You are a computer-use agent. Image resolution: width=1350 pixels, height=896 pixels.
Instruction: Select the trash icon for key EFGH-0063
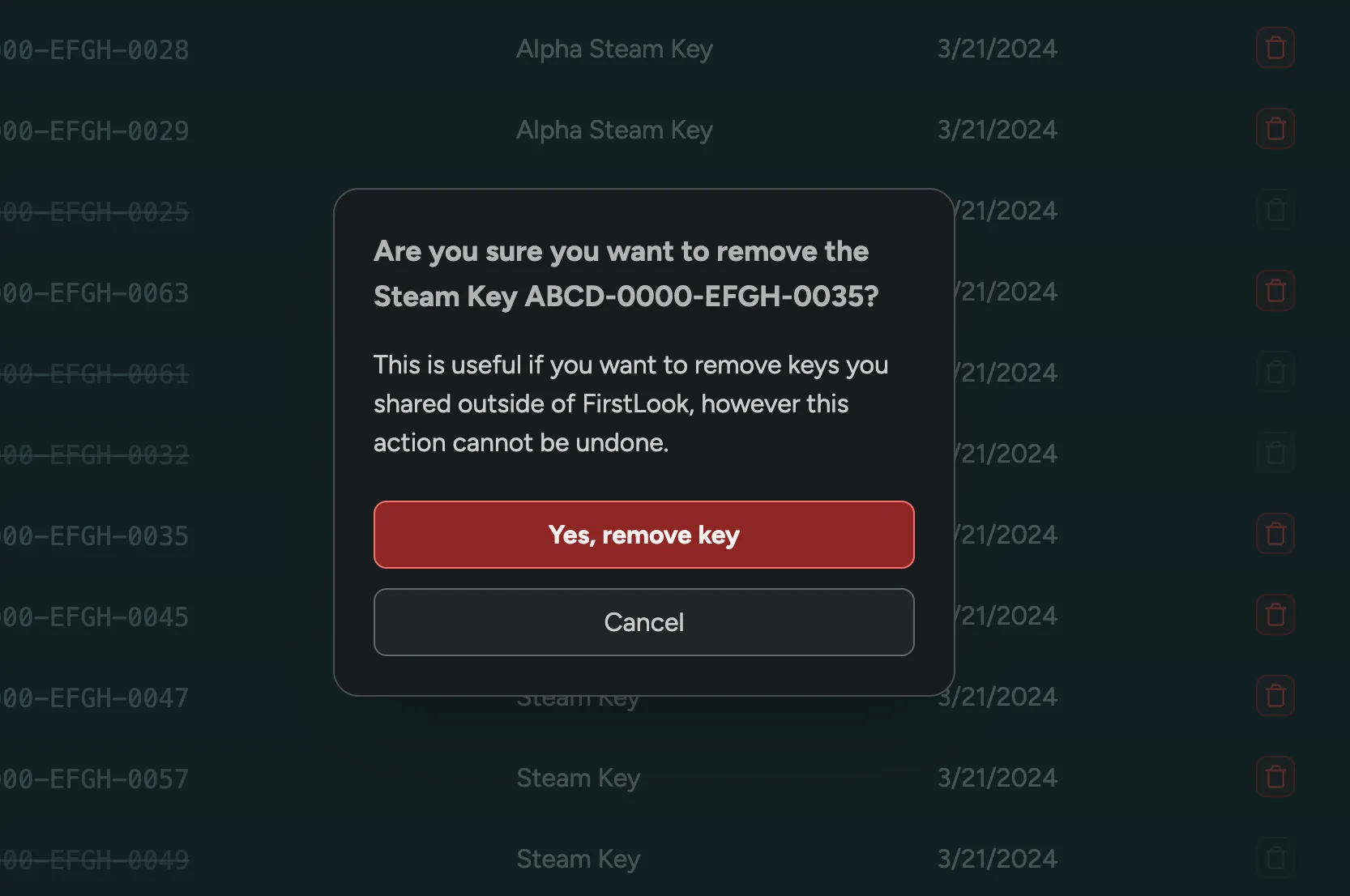(x=1275, y=291)
